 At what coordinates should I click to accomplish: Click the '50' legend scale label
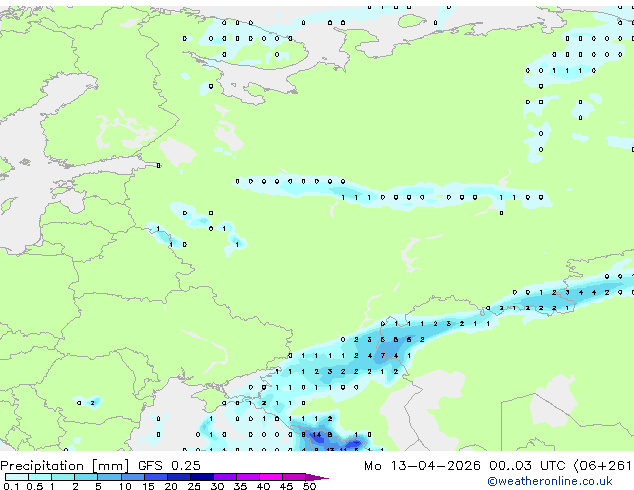pos(310,486)
